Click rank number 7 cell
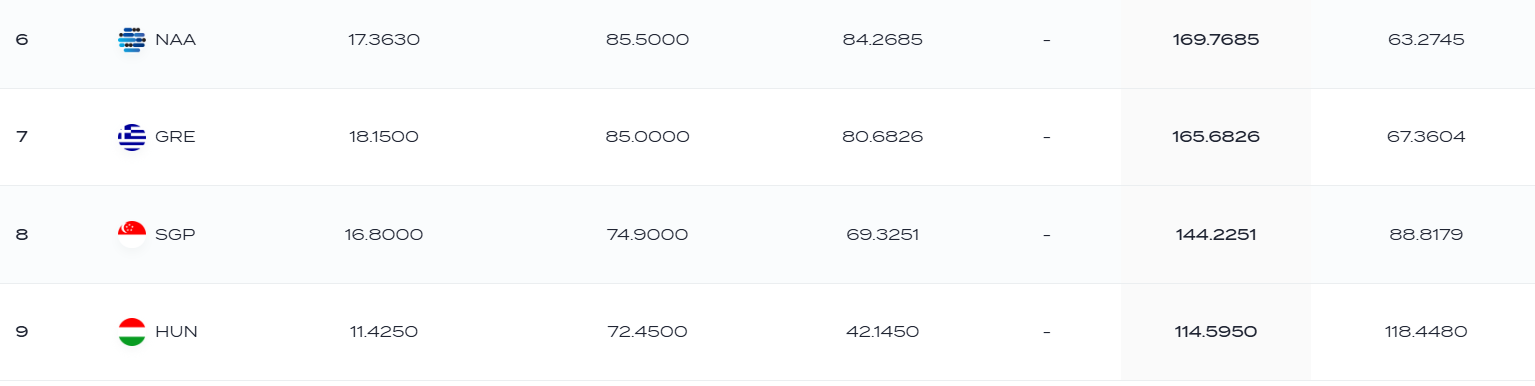 [x=22, y=137]
